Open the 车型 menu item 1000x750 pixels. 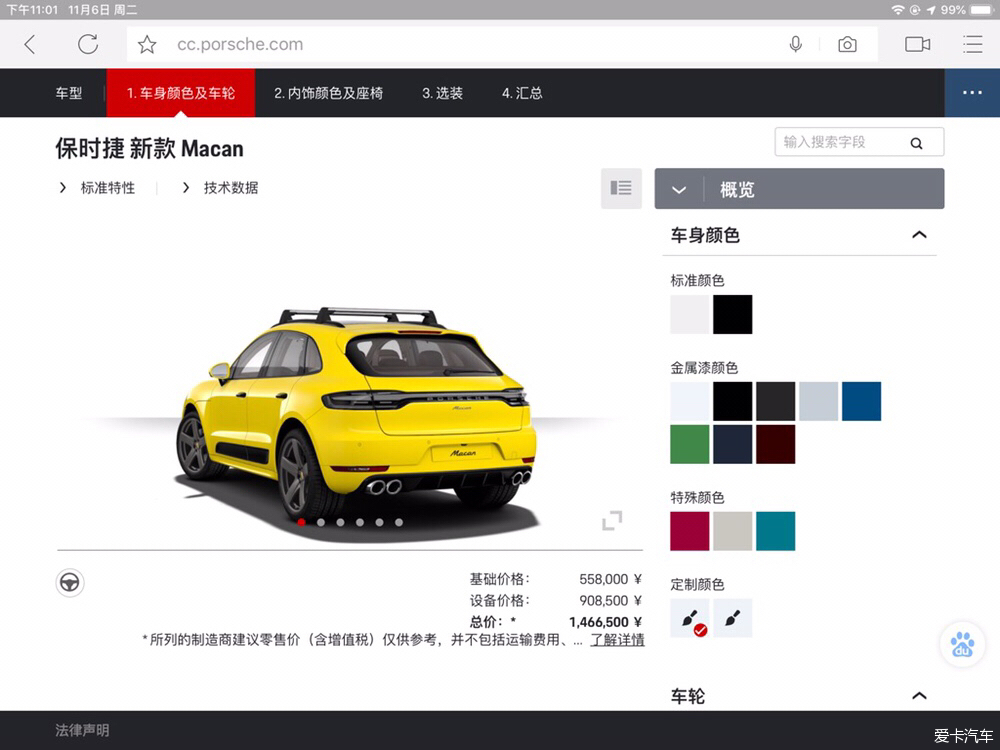(68, 93)
